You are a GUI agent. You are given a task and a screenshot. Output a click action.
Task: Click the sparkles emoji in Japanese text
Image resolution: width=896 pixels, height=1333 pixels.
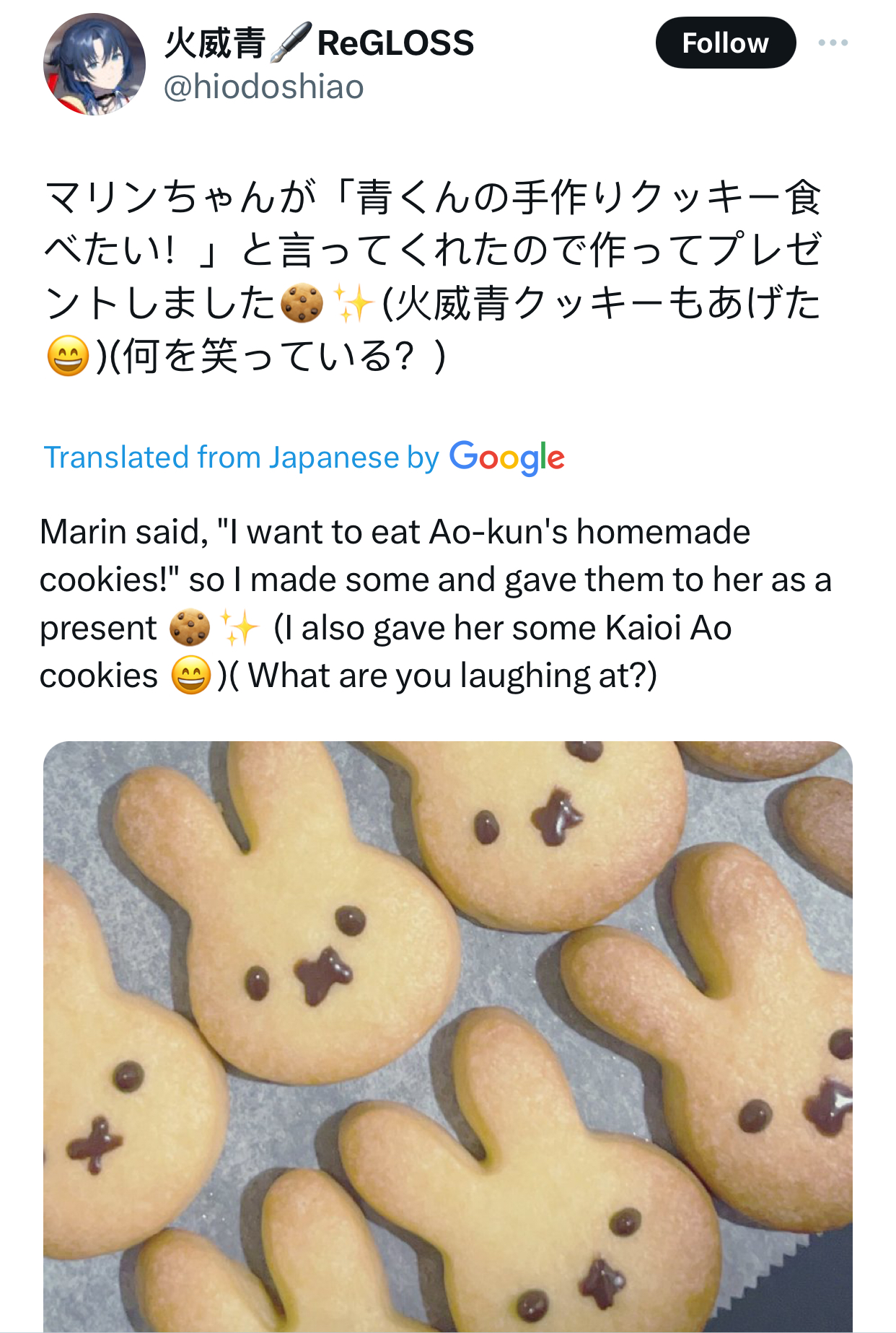[353, 303]
